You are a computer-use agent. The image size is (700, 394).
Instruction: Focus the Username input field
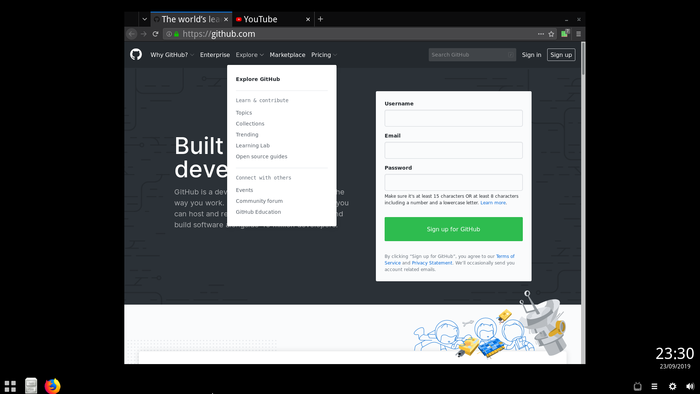[453, 118]
